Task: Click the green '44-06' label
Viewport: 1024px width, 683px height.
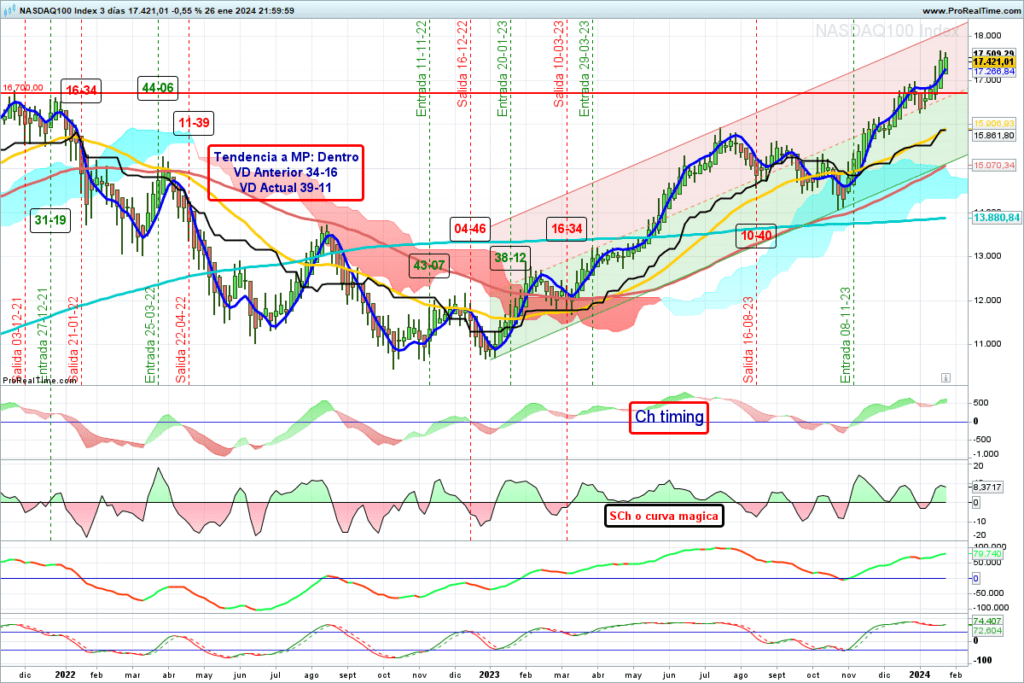Action: [x=157, y=88]
